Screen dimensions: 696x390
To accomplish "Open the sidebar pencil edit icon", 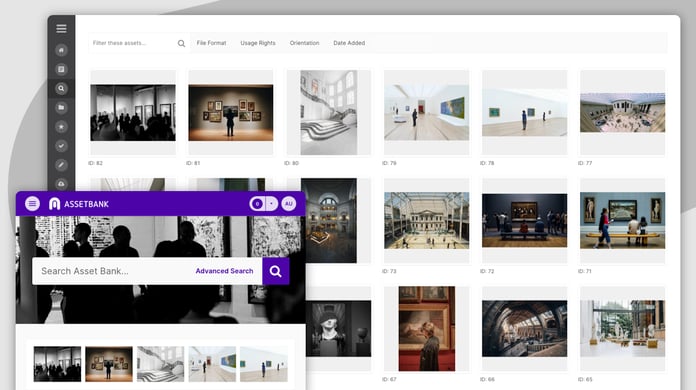I will [61, 165].
